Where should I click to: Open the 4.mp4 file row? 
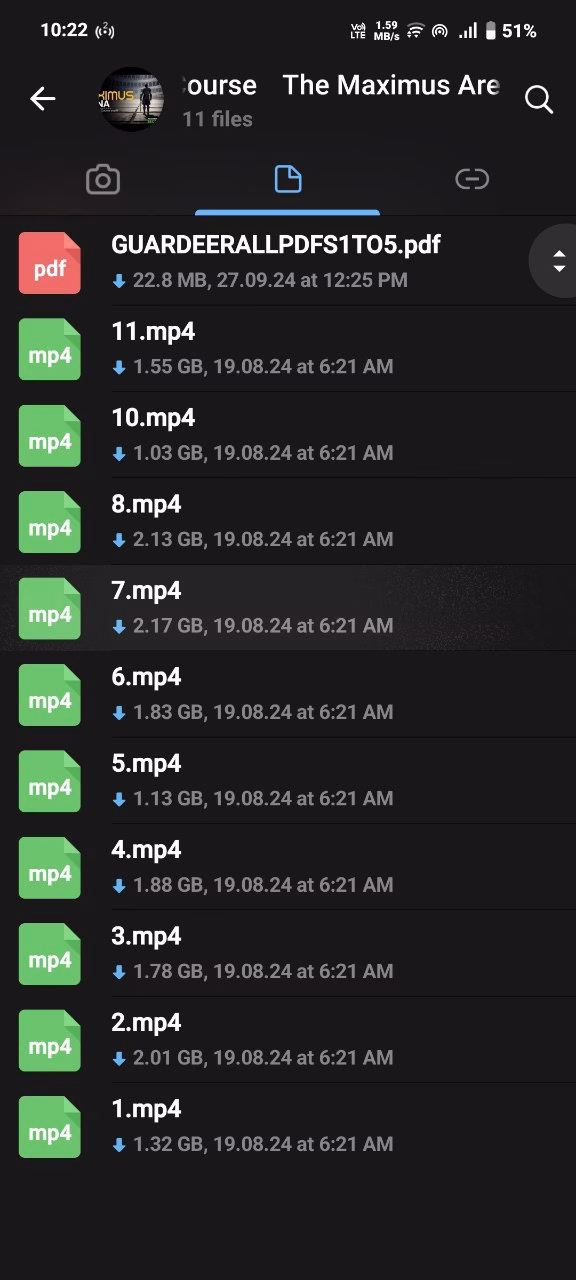coord(288,866)
